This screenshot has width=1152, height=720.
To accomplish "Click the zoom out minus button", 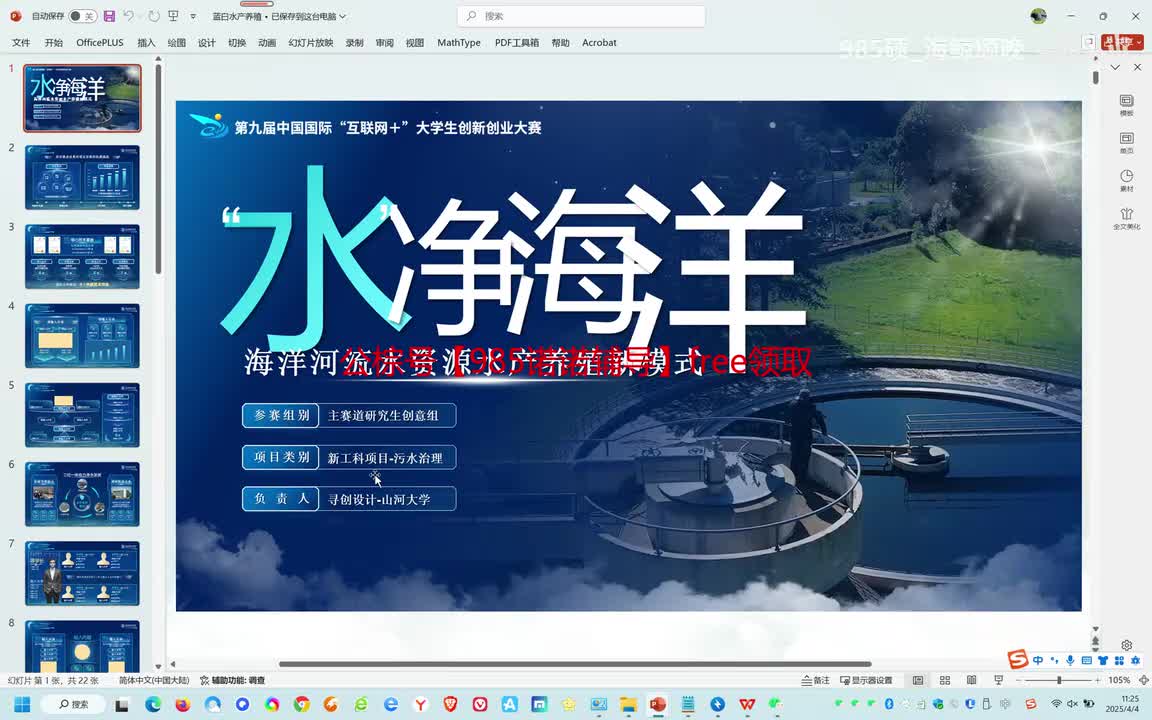I will coord(1019,680).
